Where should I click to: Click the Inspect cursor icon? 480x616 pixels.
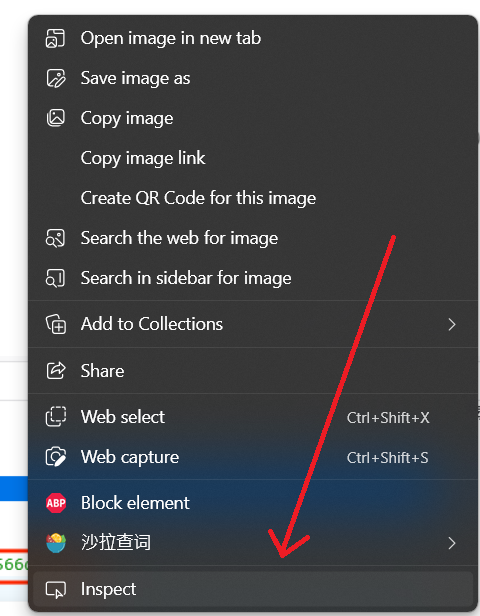point(55,590)
